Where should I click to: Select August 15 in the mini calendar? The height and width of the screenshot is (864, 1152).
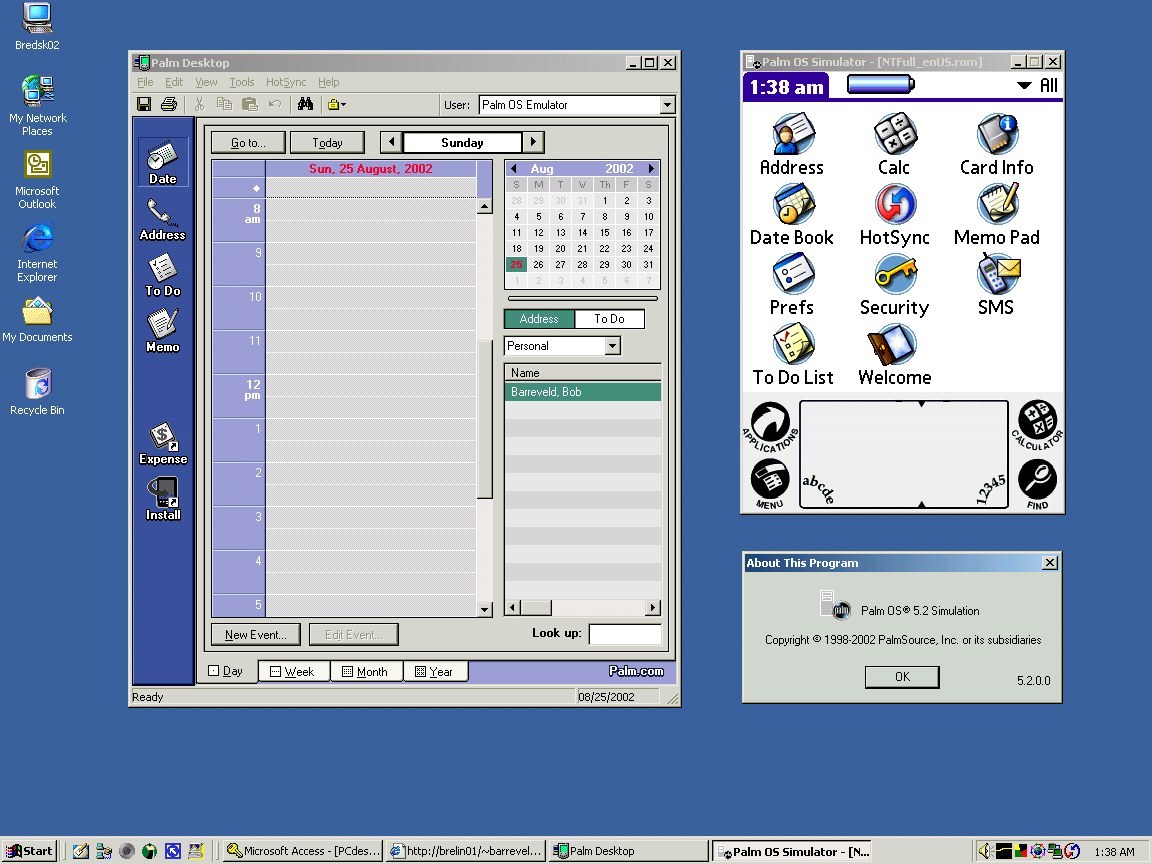tap(605, 232)
